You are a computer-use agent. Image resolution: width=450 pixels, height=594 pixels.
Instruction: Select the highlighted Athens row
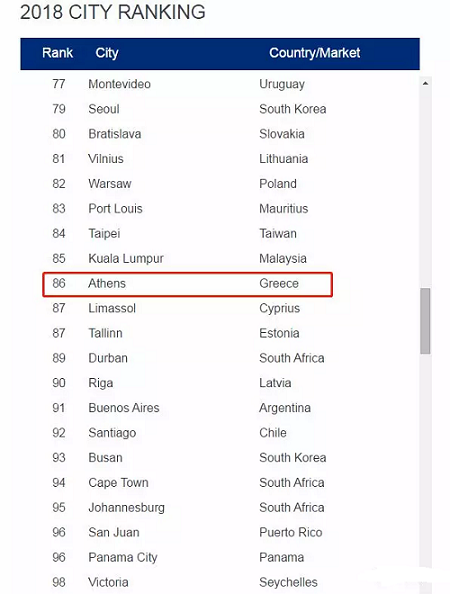pos(188,284)
